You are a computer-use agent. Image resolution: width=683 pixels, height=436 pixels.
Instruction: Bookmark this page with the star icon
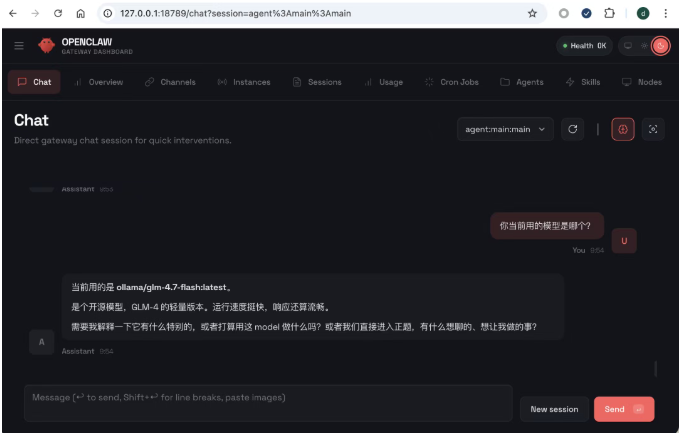tap(532, 14)
